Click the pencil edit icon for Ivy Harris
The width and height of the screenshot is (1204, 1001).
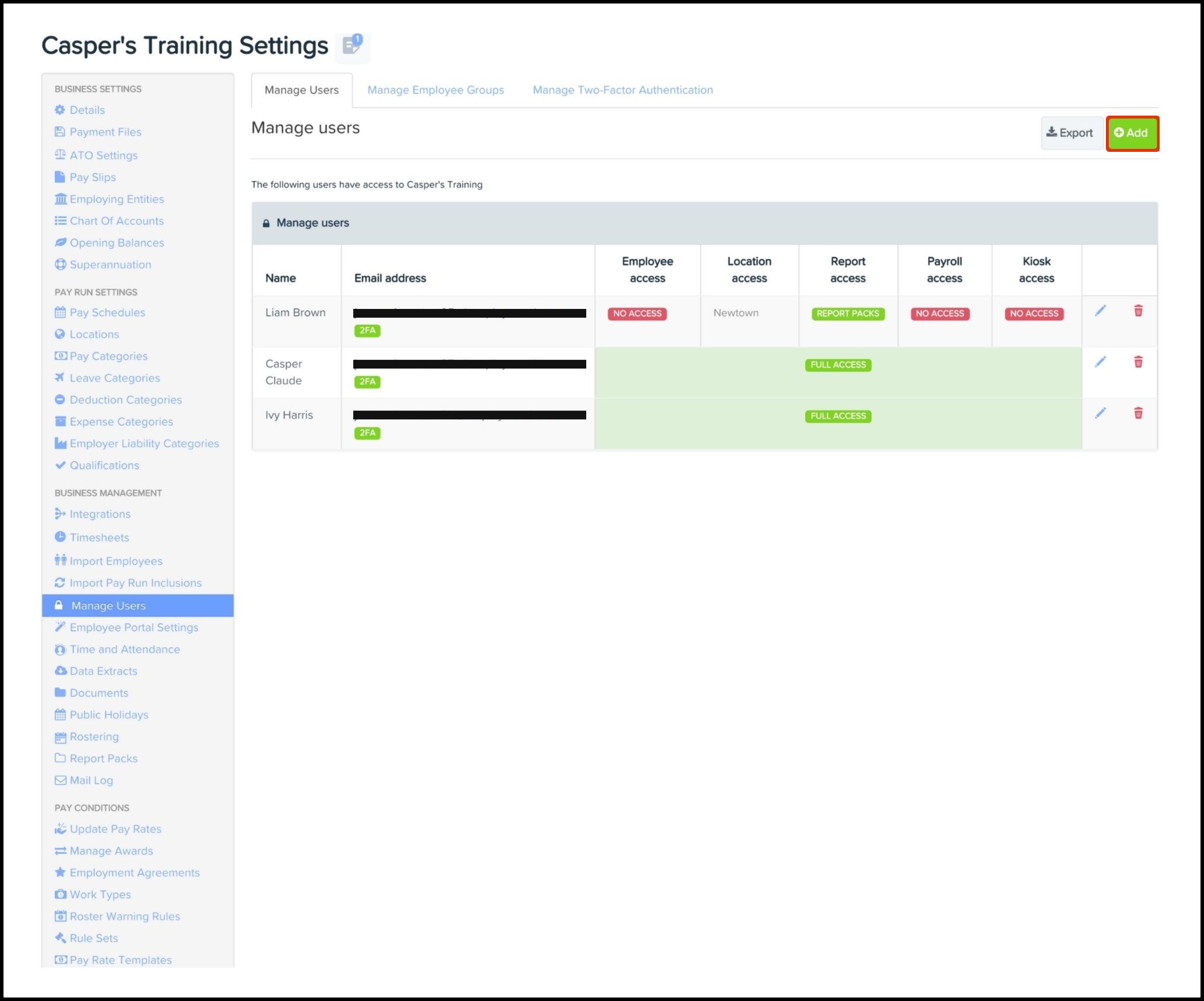pyautogui.click(x=1100, y=413)
